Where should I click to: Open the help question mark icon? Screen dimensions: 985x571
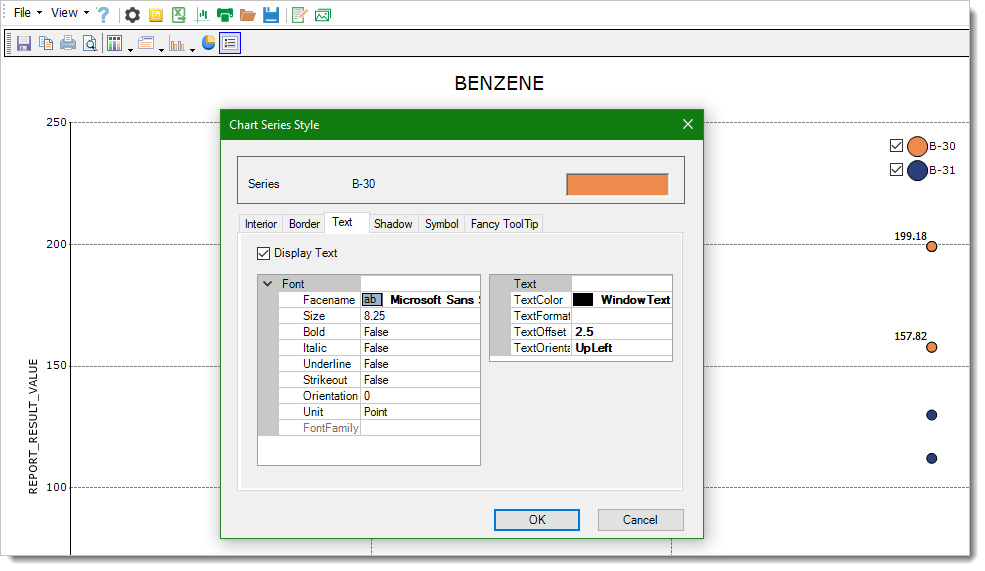point(104,14)
